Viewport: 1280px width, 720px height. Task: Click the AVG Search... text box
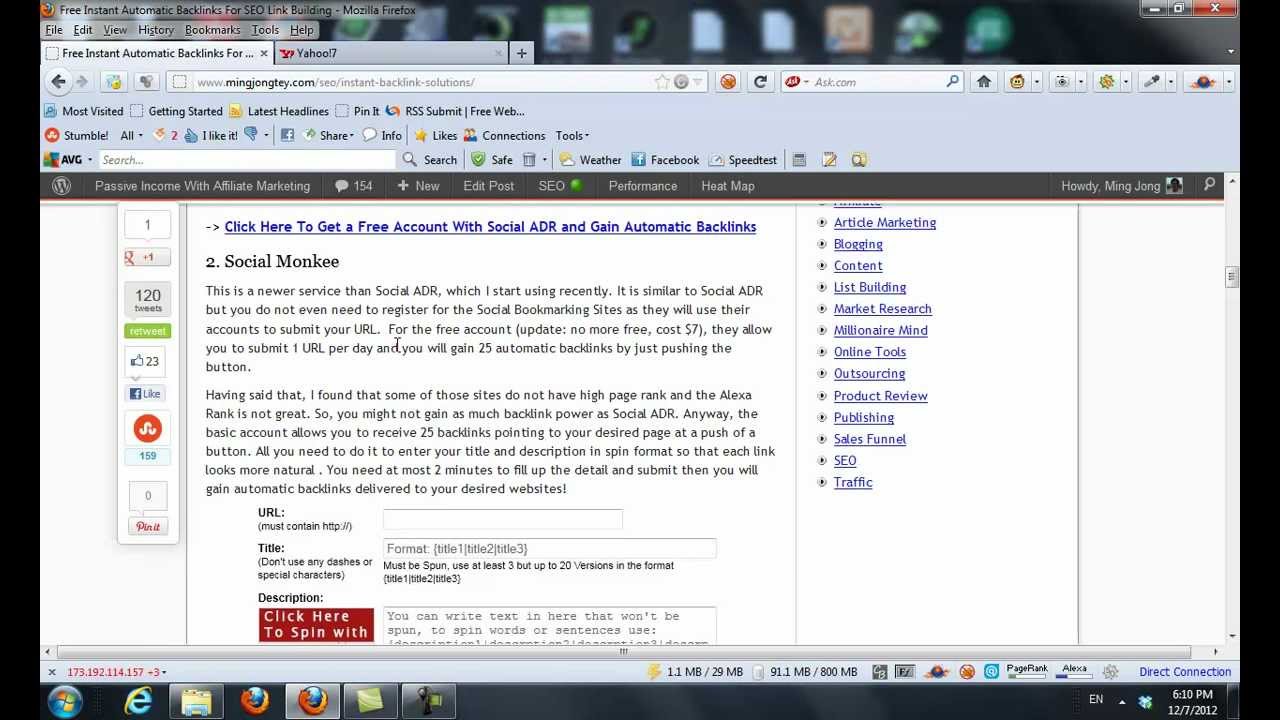[246, 160]
